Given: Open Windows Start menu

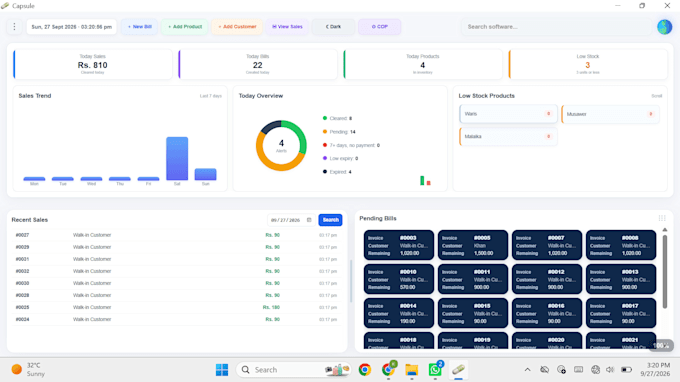Looking at the screenshot, I should pyautogui.click(x=222, y=370).
